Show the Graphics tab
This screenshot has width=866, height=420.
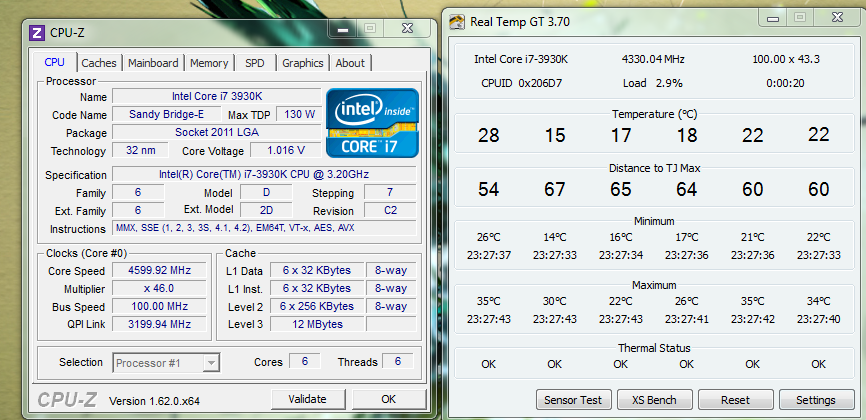302,63
